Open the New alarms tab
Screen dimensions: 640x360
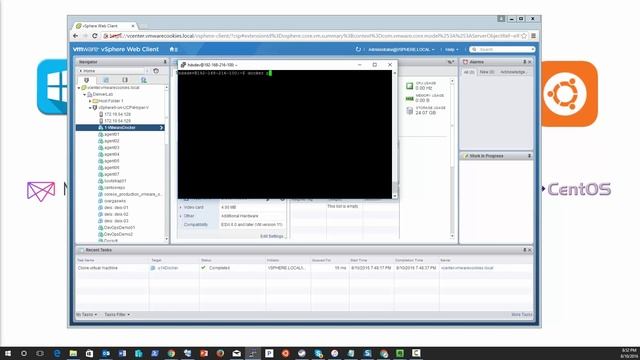487,72
